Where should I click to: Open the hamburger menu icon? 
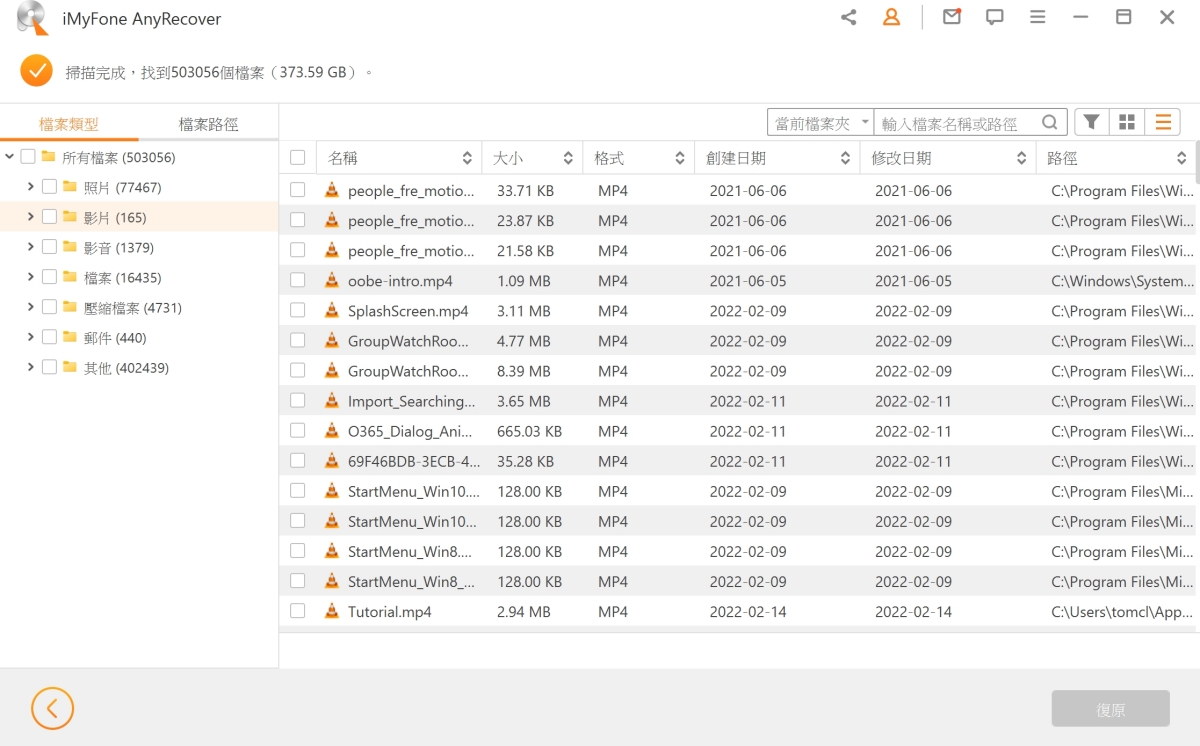click(1038, 18)
